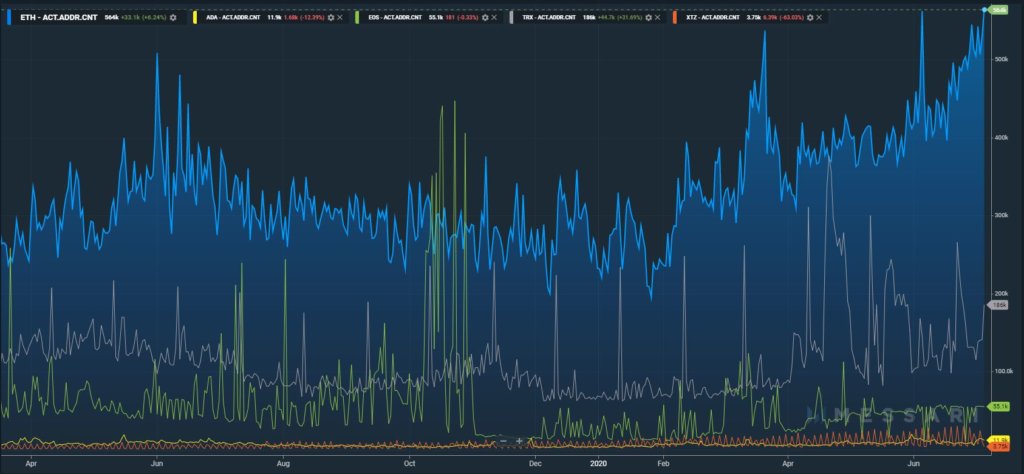The width and height of the screenshot is (1024, 474).
Task: Select ETH - ACT.ADDR.CNT legend label
Action: pyautogui.click(x=59, y=18)
